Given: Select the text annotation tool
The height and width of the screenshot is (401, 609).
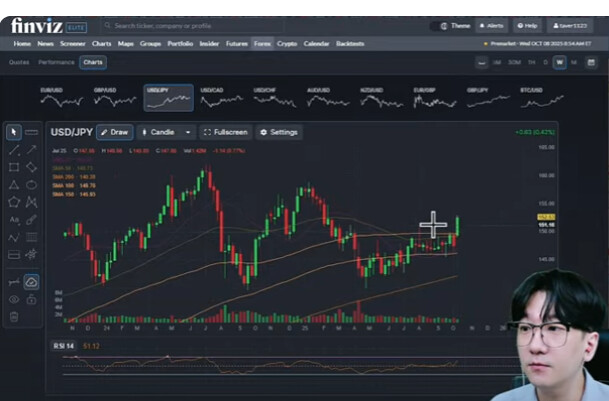Looking at the screenshot, I should click(x=14, y=220).
